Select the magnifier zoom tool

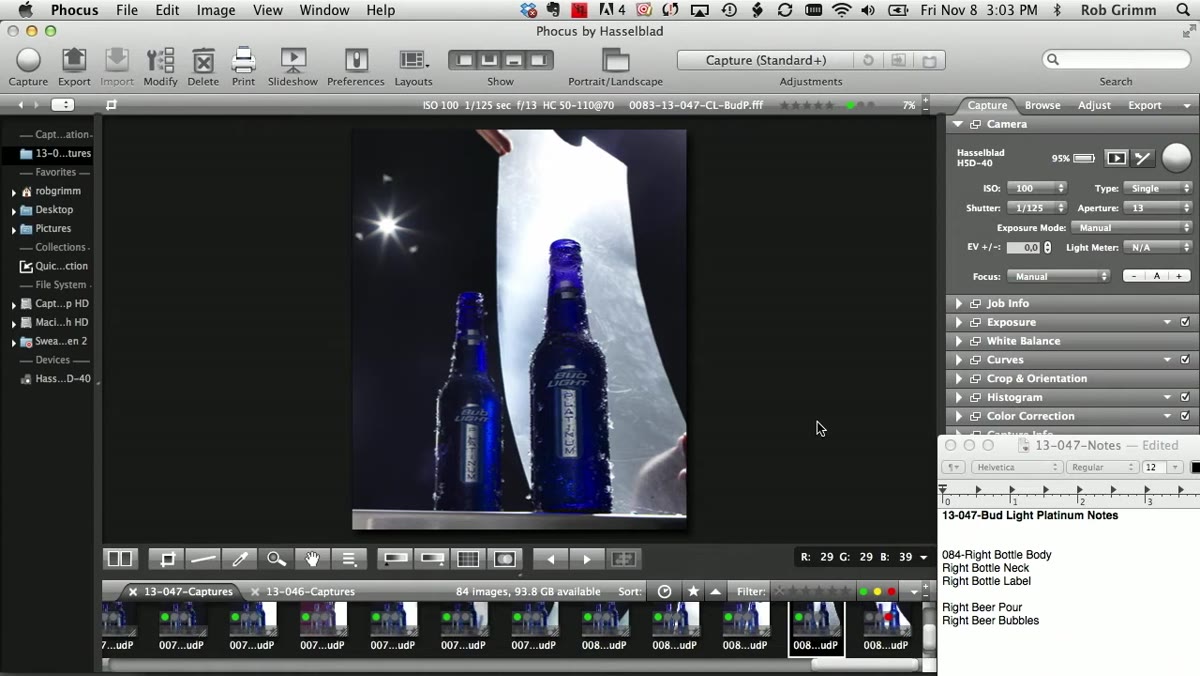pos(276,559)
